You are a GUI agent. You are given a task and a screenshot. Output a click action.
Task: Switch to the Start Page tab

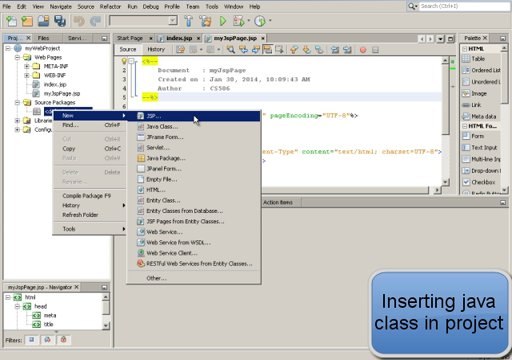click(130, 38)
